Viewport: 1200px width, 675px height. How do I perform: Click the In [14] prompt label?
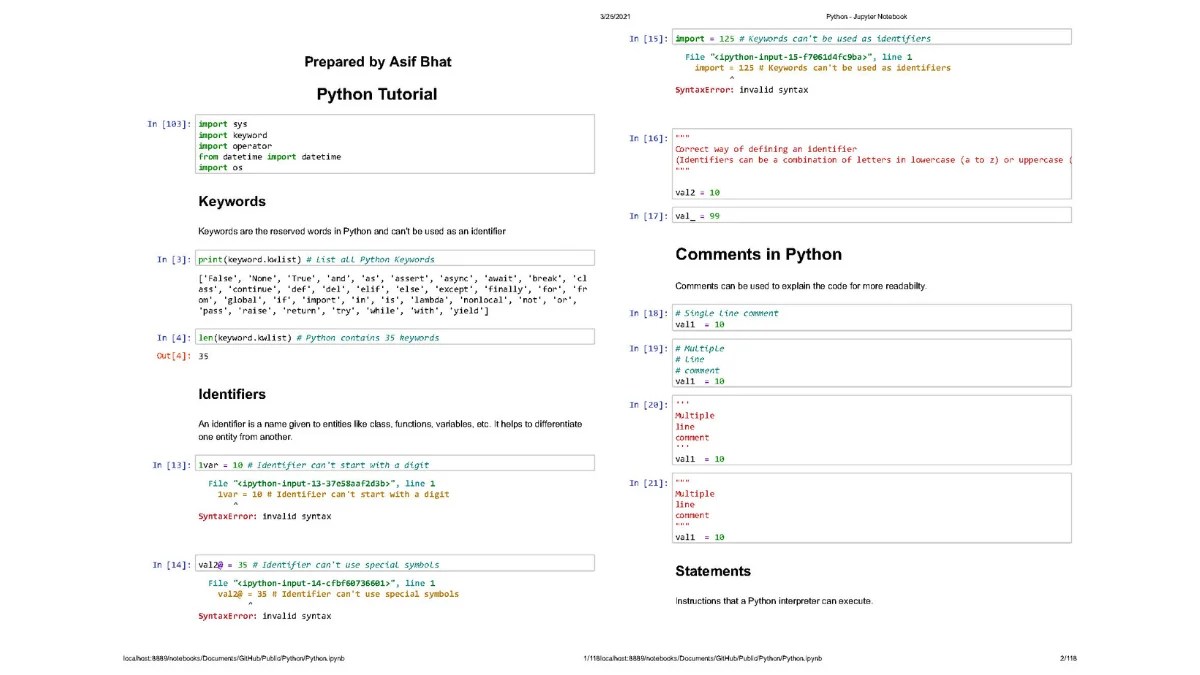(171, 565)
